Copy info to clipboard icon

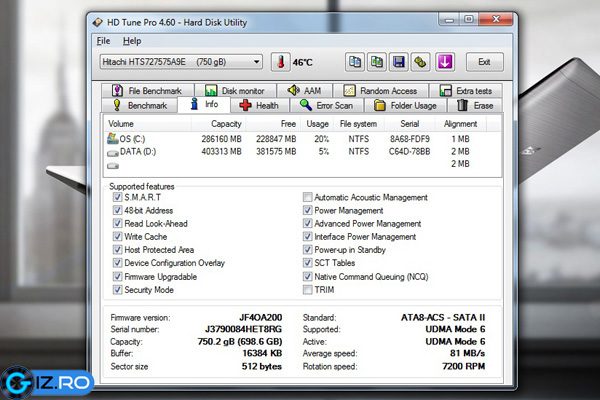(355, 62)
